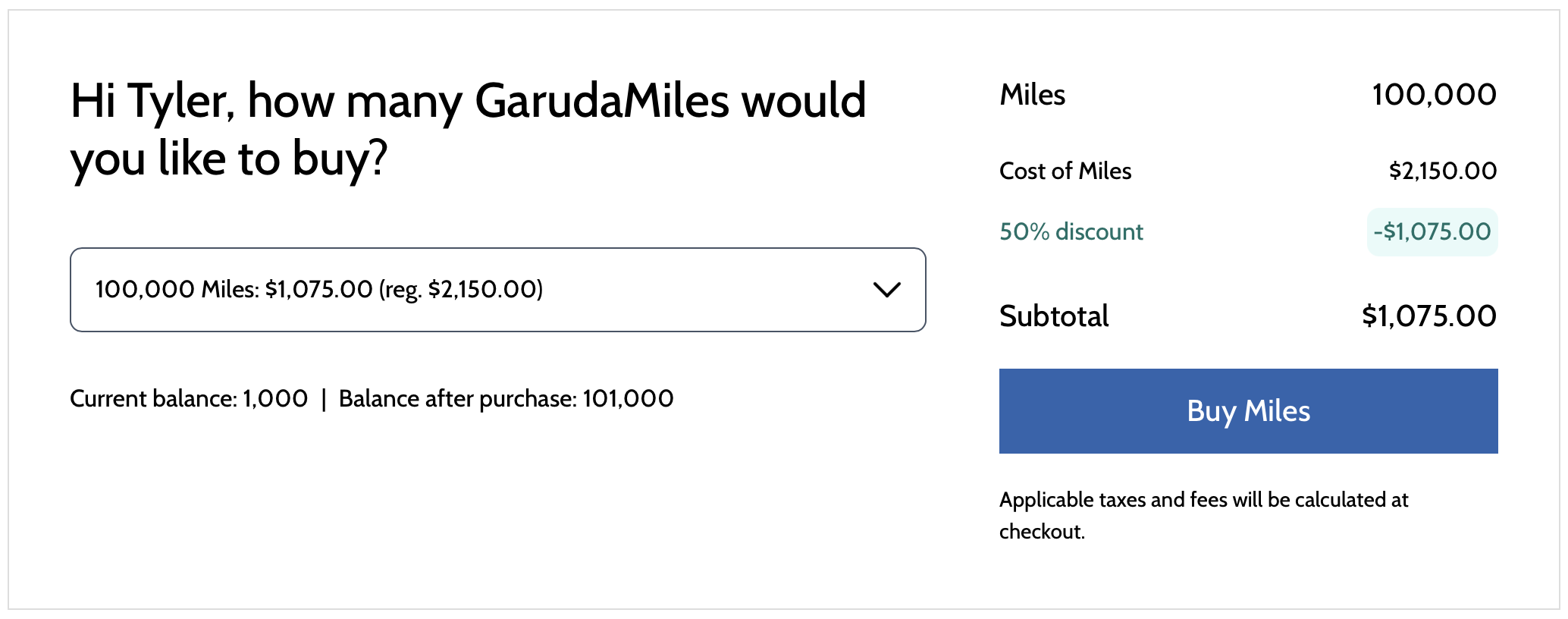Expand the dropdown via its chevron arrow

pos(886,289)
